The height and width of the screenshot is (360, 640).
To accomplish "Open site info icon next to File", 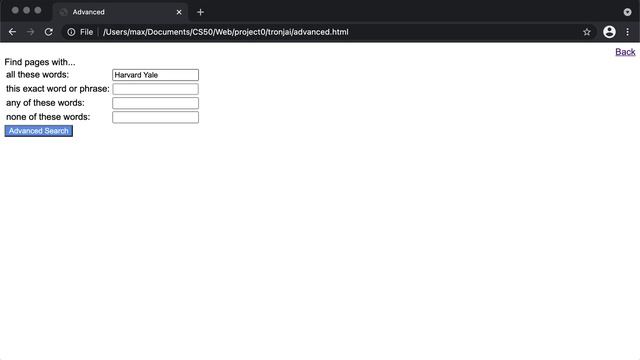I will pyautogui.click(x=71, y=32).
